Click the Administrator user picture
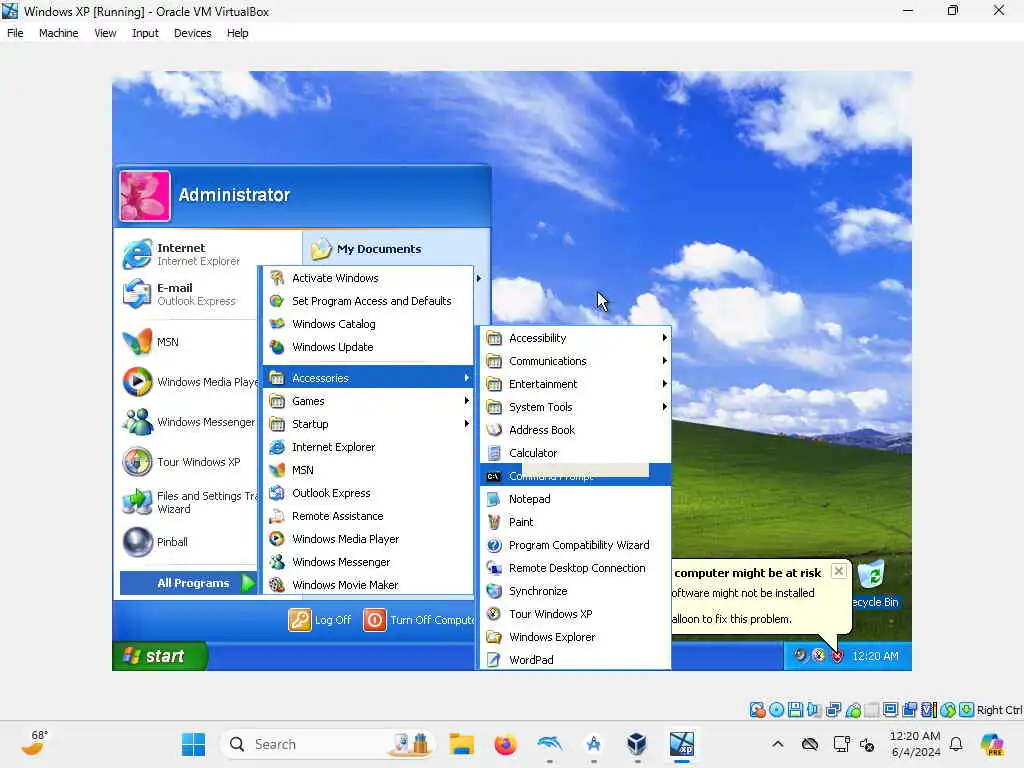 [145, 196]
